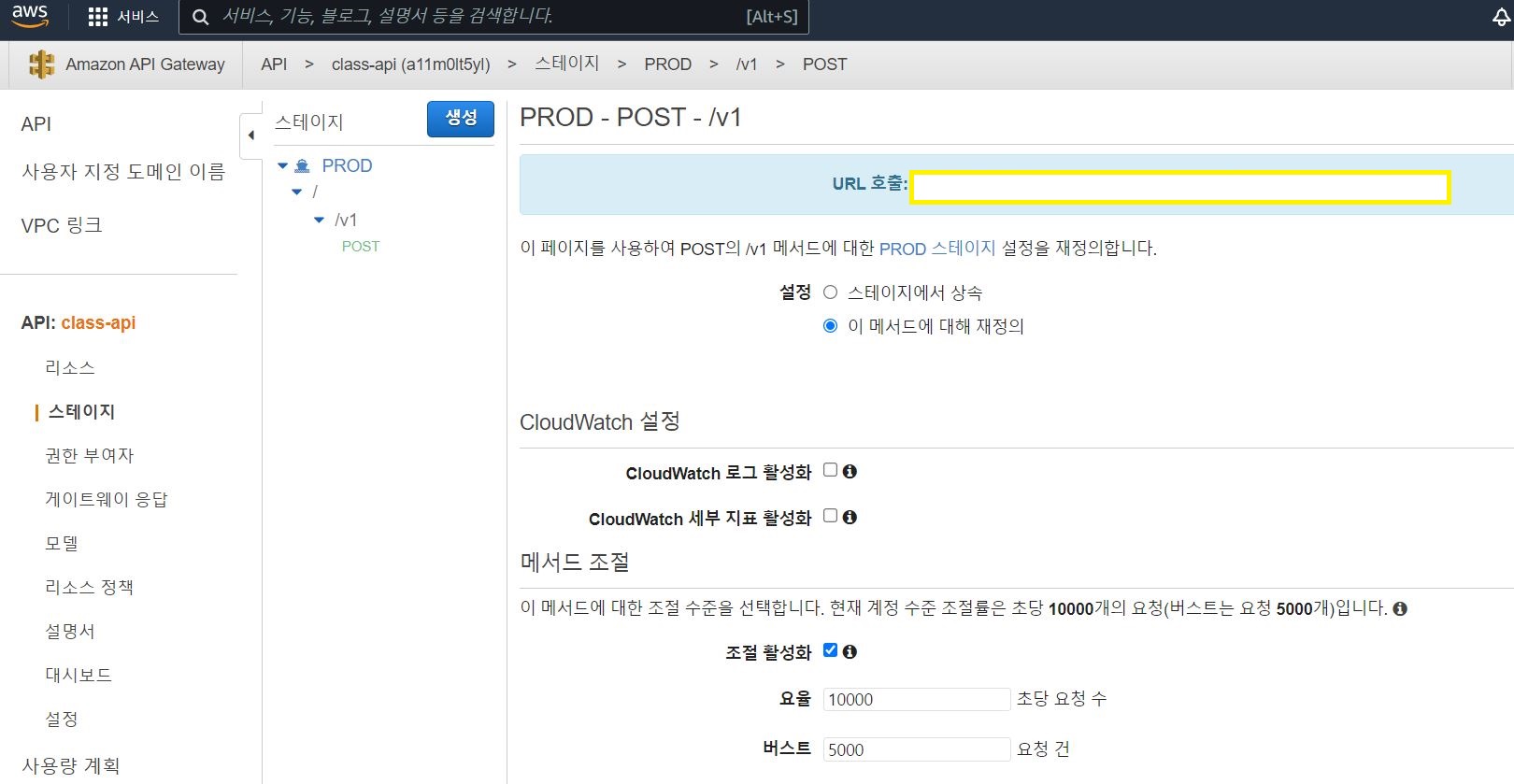The width and height of the screenshot is (1514, 784).
Task: Click API breadcrumb link
Action: click(x=274, y=64)
